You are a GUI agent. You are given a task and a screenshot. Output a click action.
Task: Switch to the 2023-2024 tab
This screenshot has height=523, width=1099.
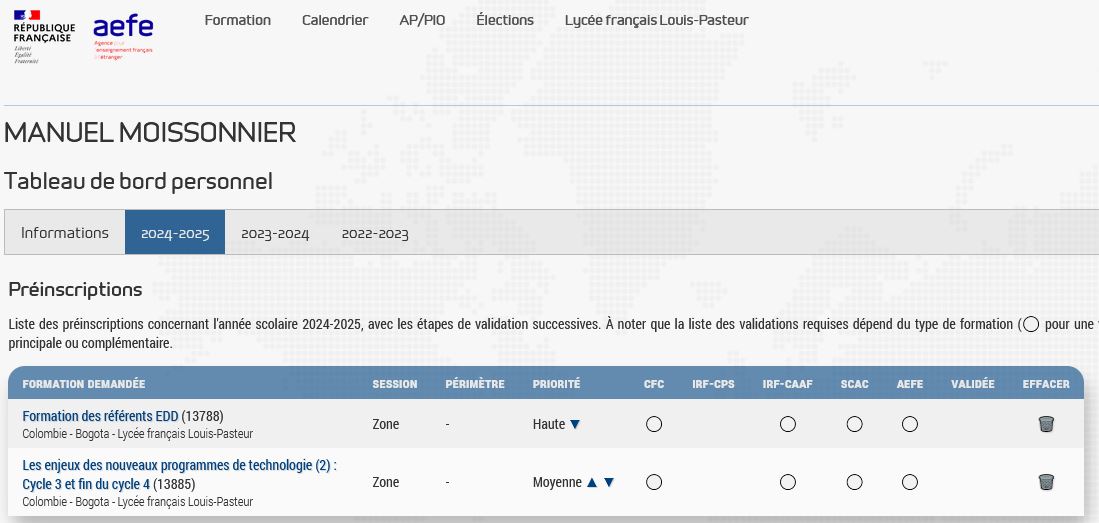click(275, 233)
